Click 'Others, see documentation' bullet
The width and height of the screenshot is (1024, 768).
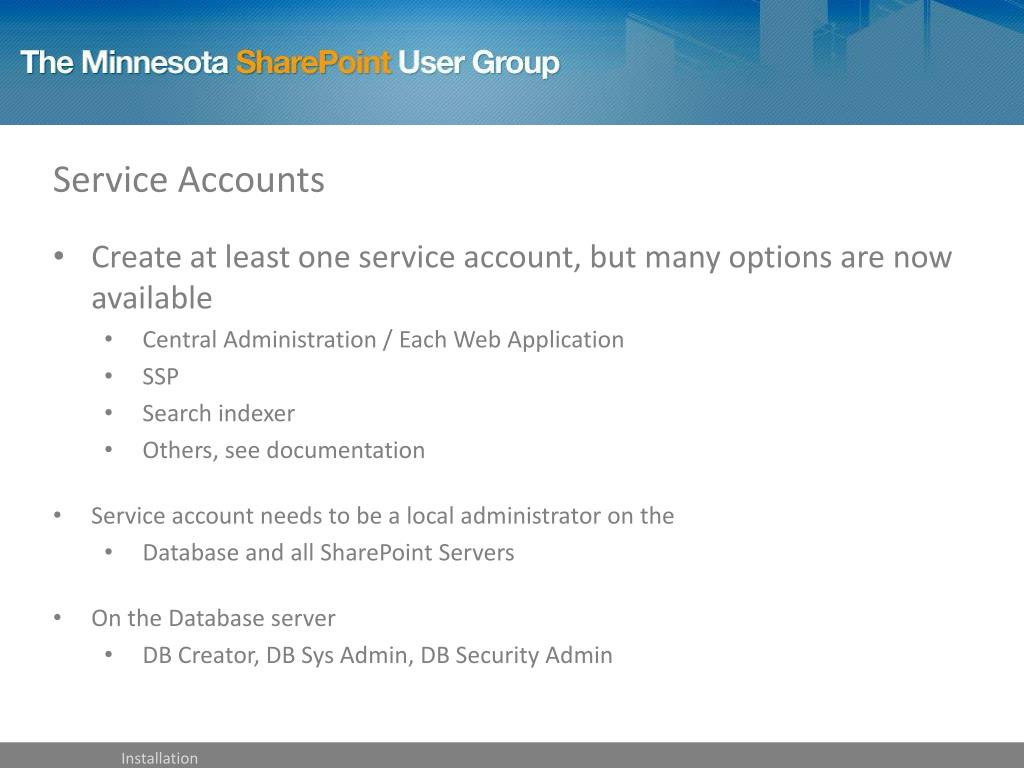[283, 451]
